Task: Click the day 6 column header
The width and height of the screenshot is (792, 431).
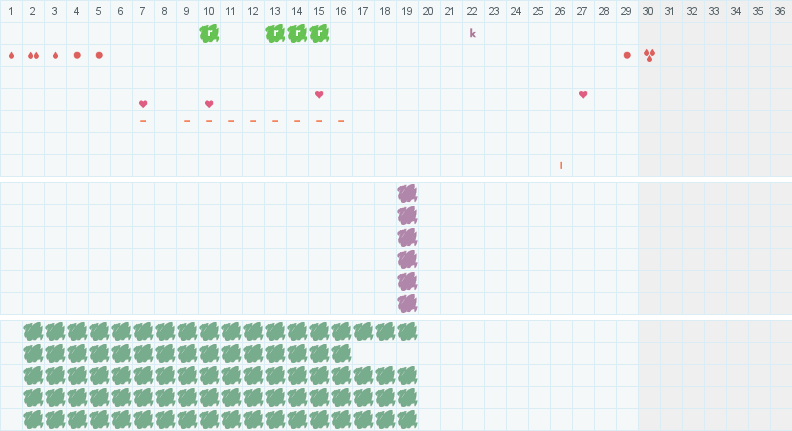Action: [x=120, y=11]
